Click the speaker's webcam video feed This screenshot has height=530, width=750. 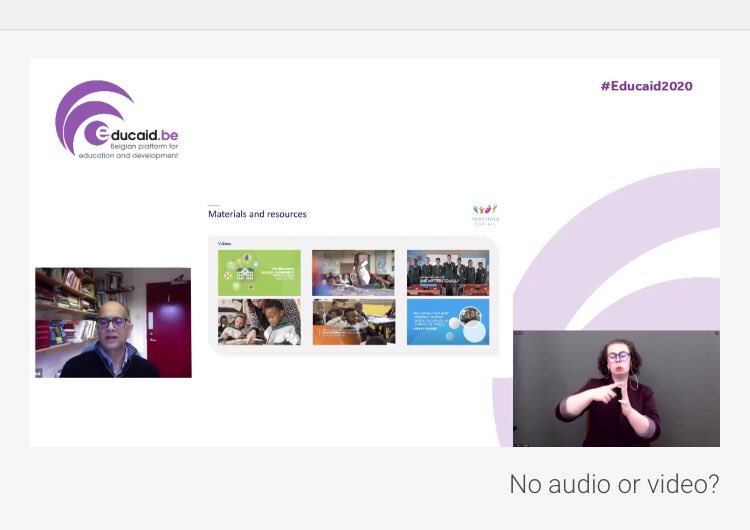tap(113, 323)
